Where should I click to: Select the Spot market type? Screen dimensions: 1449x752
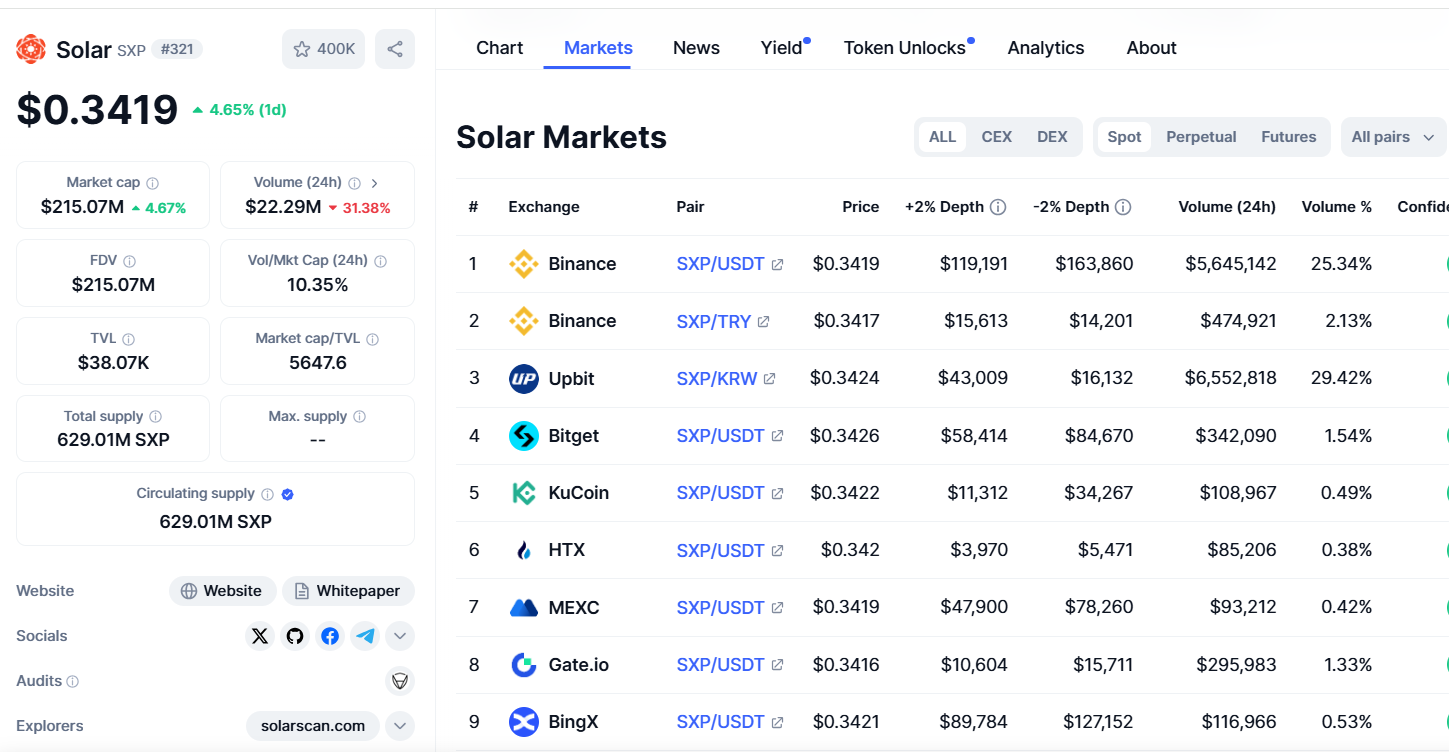click(x=1124, y=137)
